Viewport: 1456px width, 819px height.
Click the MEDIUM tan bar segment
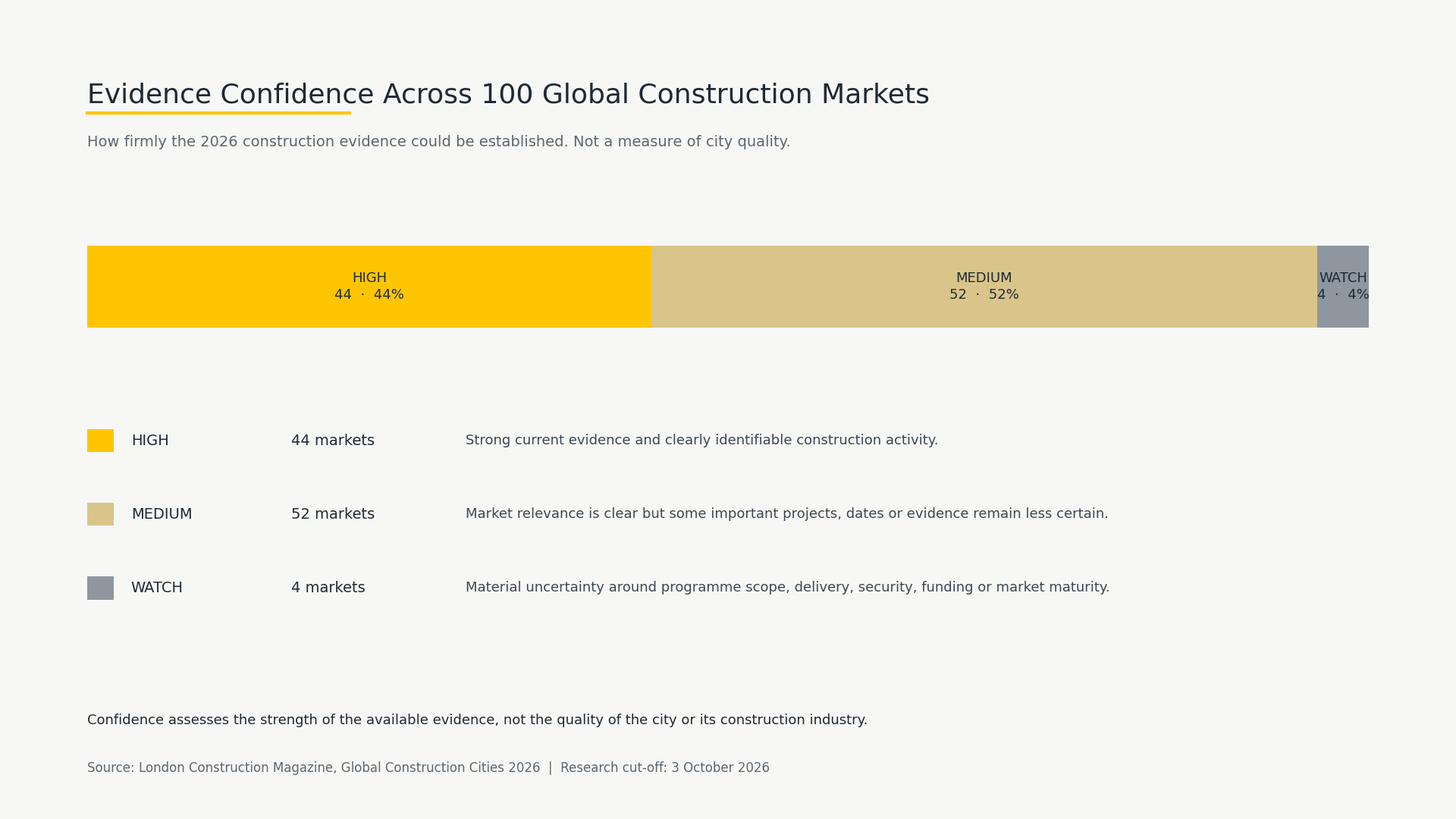click(x=984, y=287)
